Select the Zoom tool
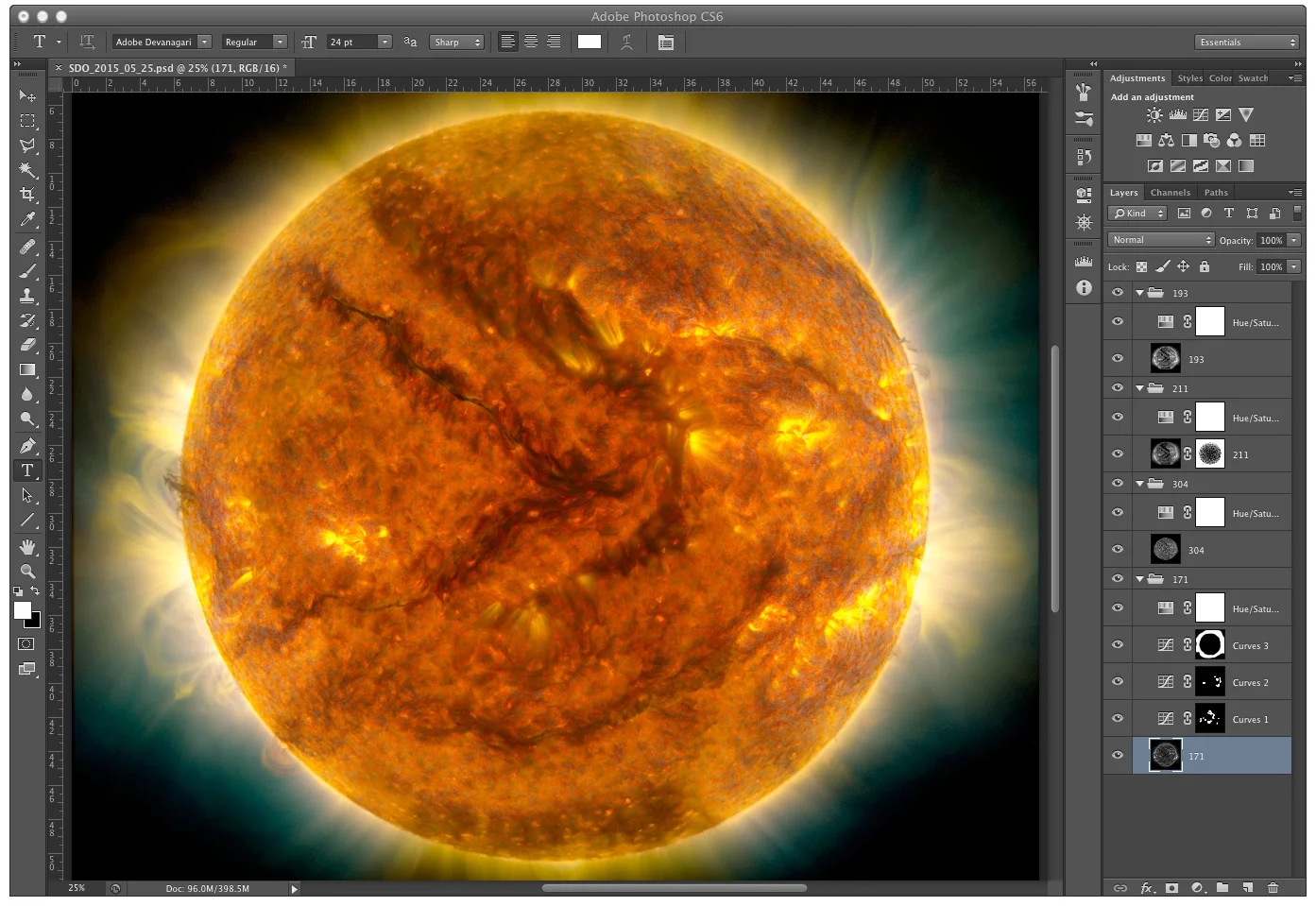Screen dimensions: 1316x906 click(x=27, y=572)
